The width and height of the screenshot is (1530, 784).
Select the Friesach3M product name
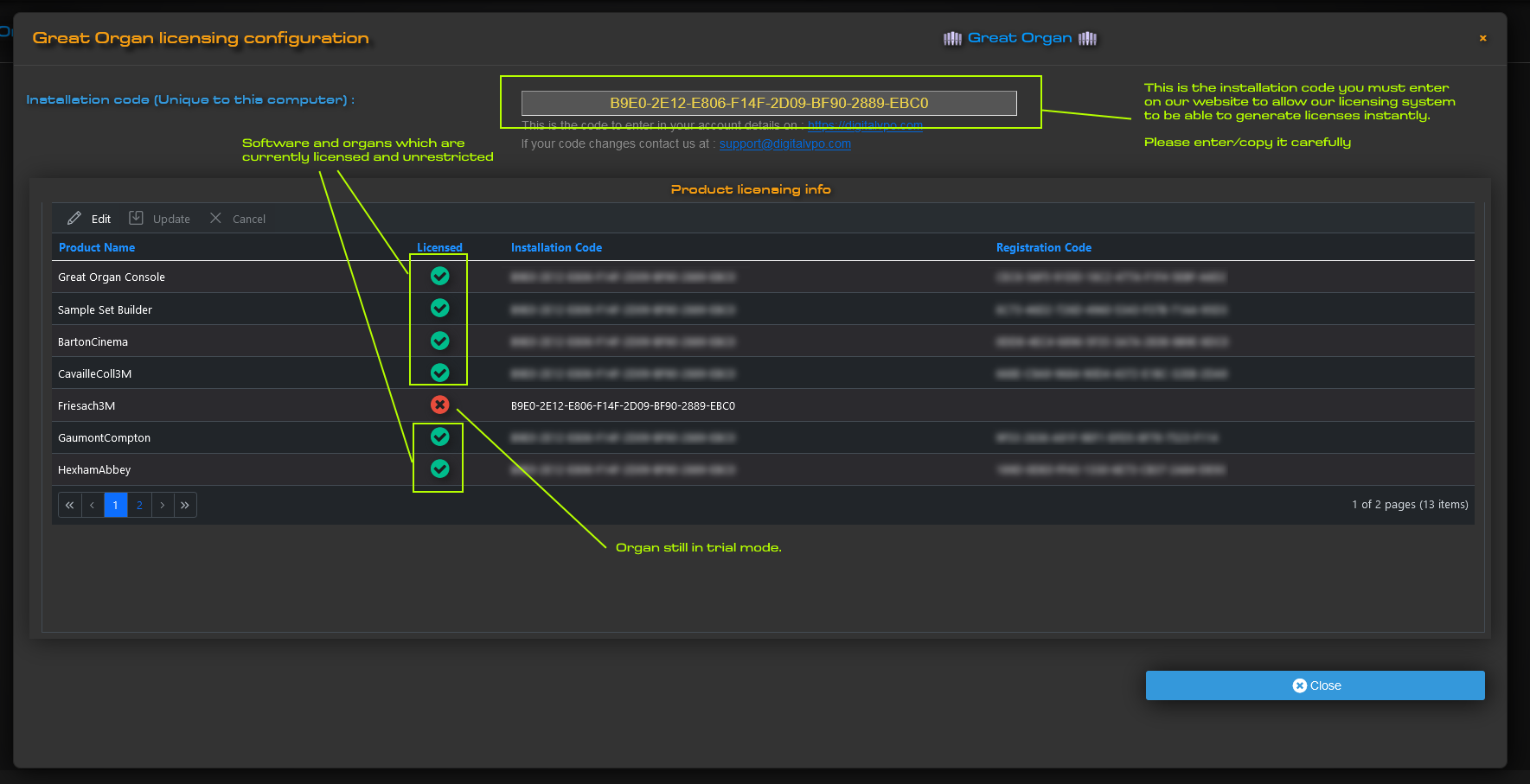point(86,405)
